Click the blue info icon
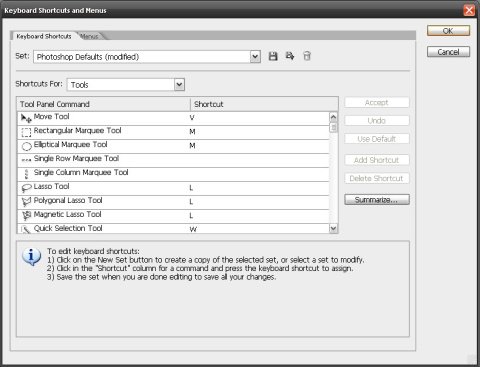 [x=31, y=256]
